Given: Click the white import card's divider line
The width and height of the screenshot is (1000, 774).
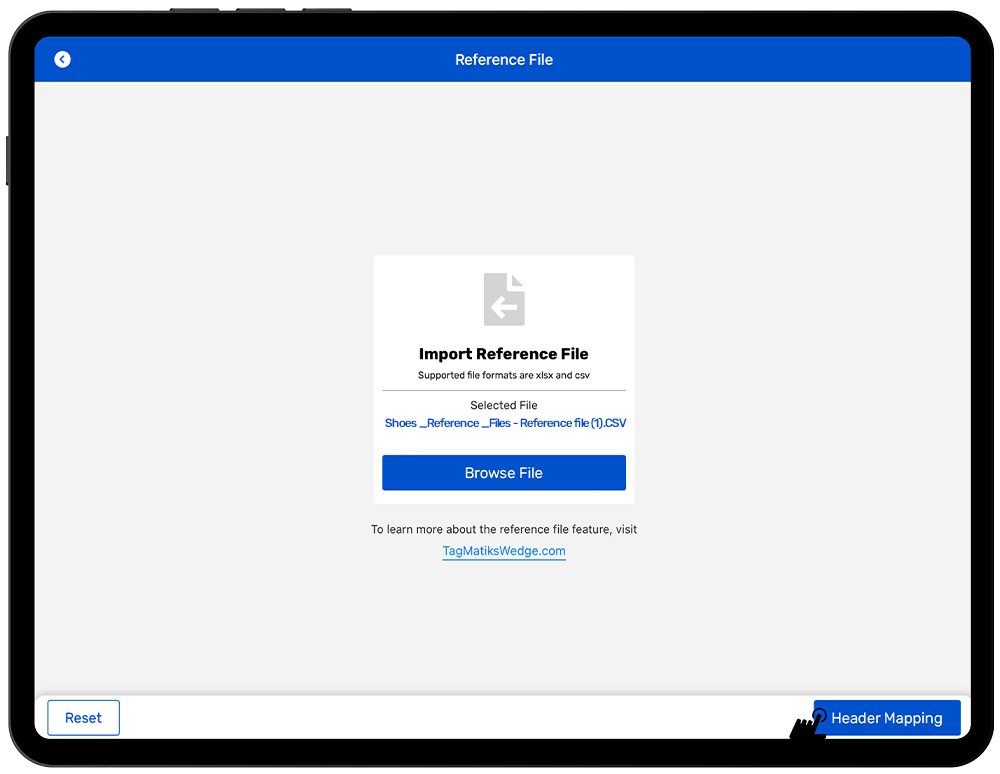Looking at the screenshot, I should pos(504,390).
